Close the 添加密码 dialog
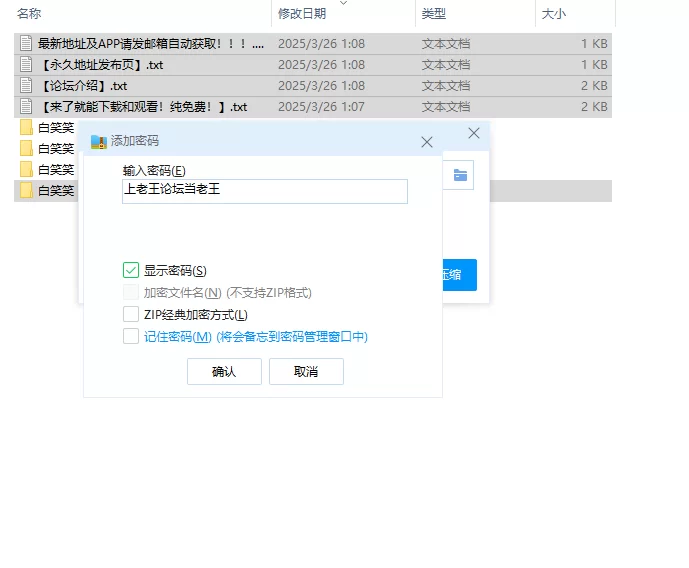The image size is (689, 568). click(427, 142)
